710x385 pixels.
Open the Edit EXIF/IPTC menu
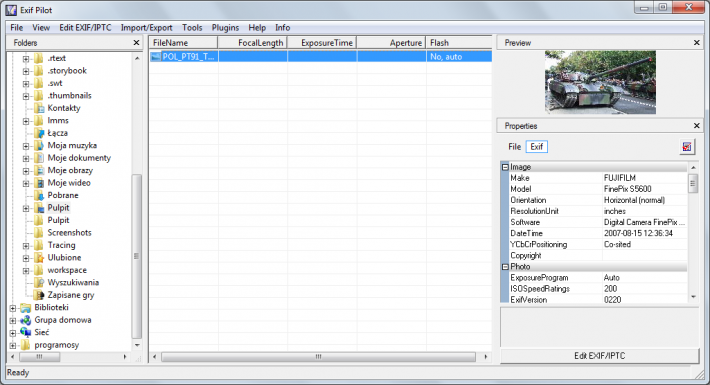85,28
